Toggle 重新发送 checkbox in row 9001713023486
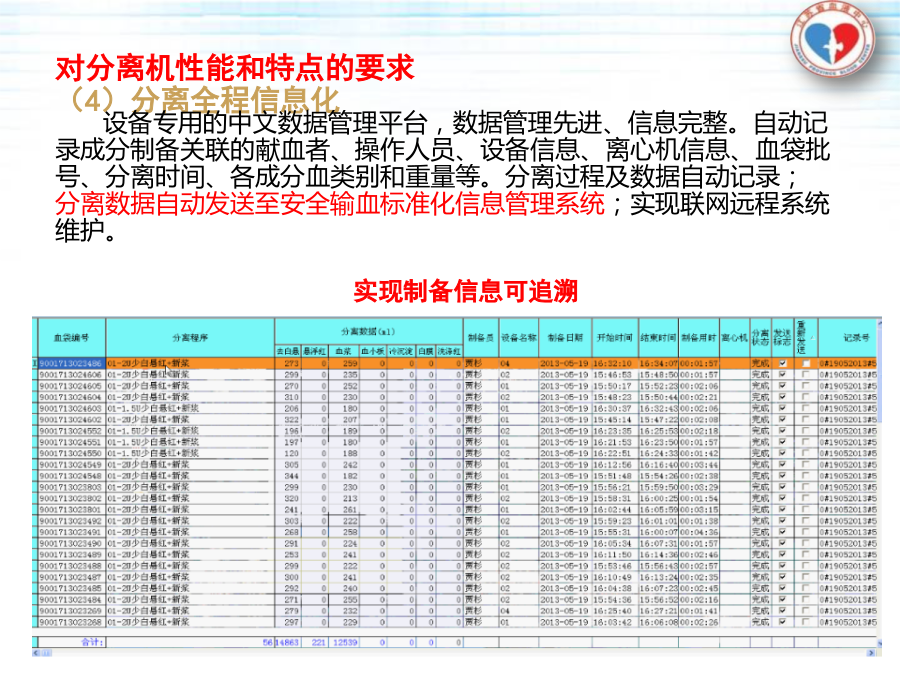Viewport: 900px width, 675px height. [806, 363]
